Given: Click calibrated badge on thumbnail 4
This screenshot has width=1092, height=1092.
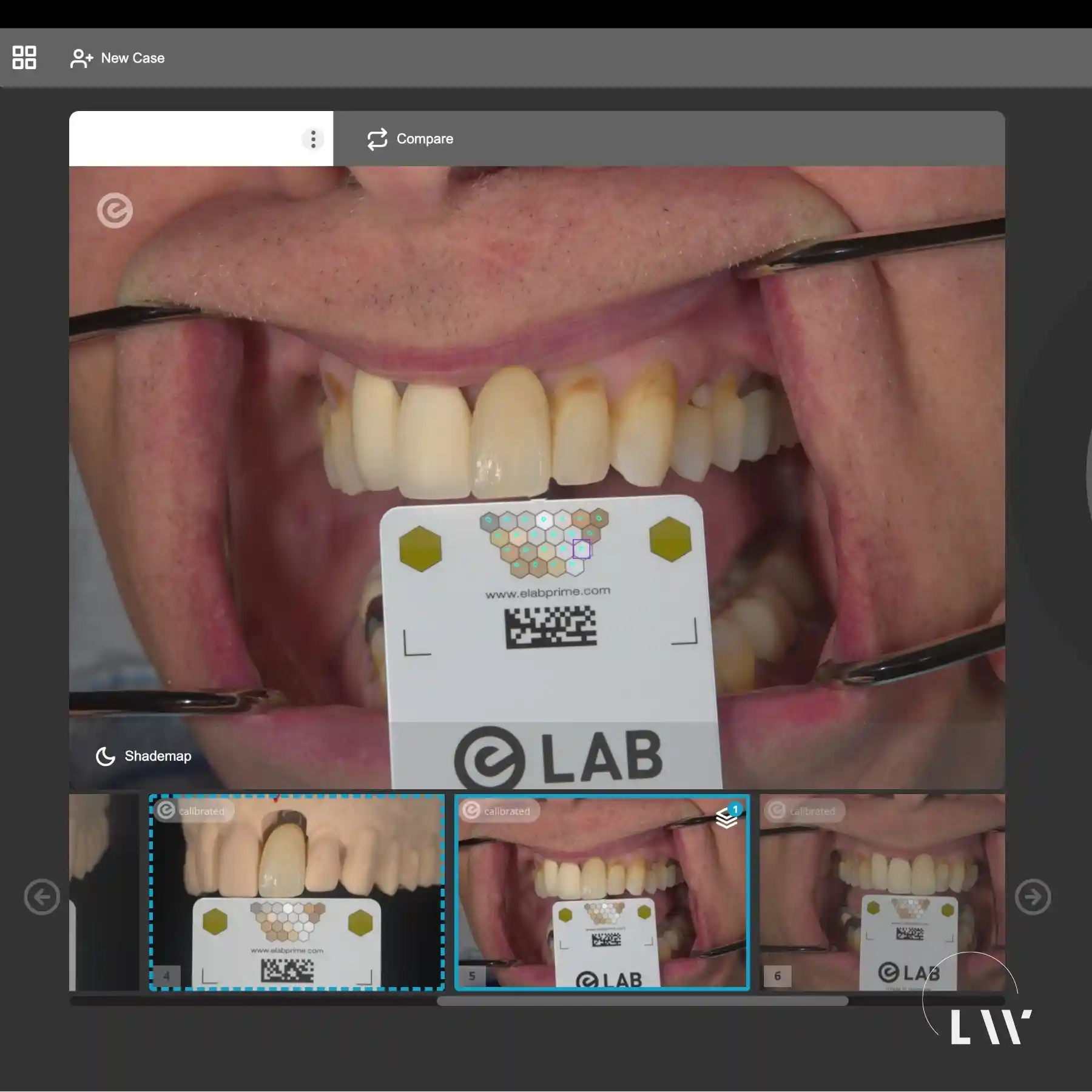Looking at the screenshot, I should [194, 811].
